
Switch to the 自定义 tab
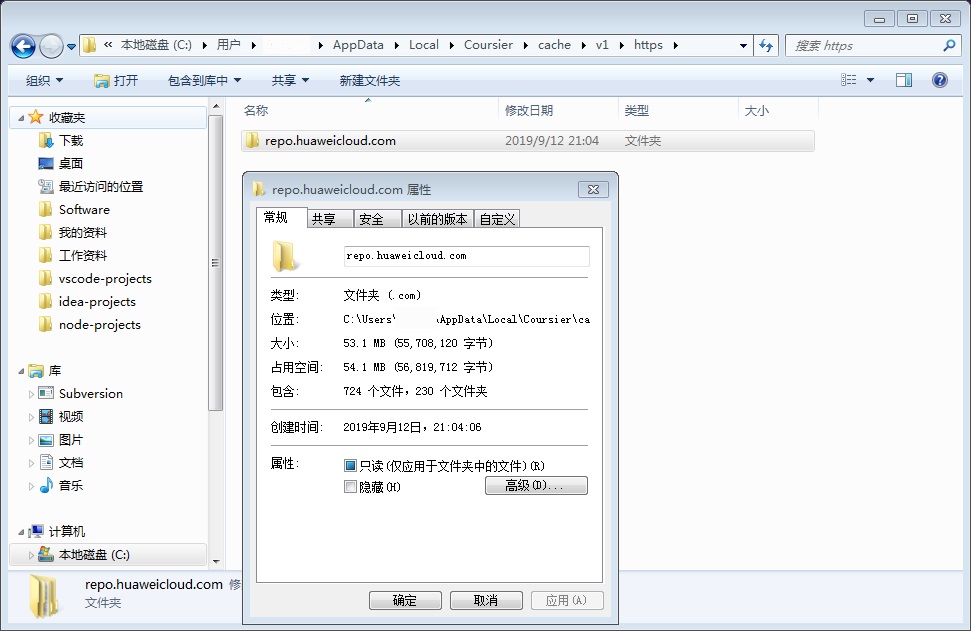tap(497, 217)
